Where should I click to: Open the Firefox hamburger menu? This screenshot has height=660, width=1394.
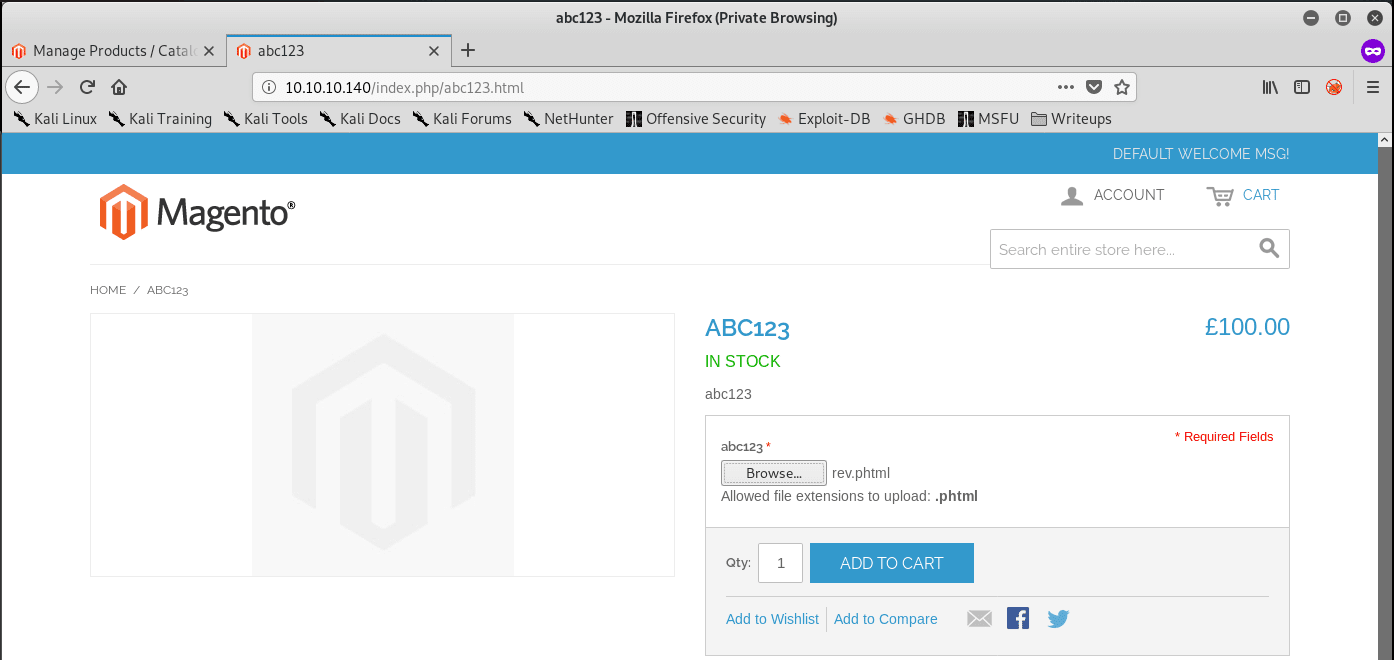1373,87
